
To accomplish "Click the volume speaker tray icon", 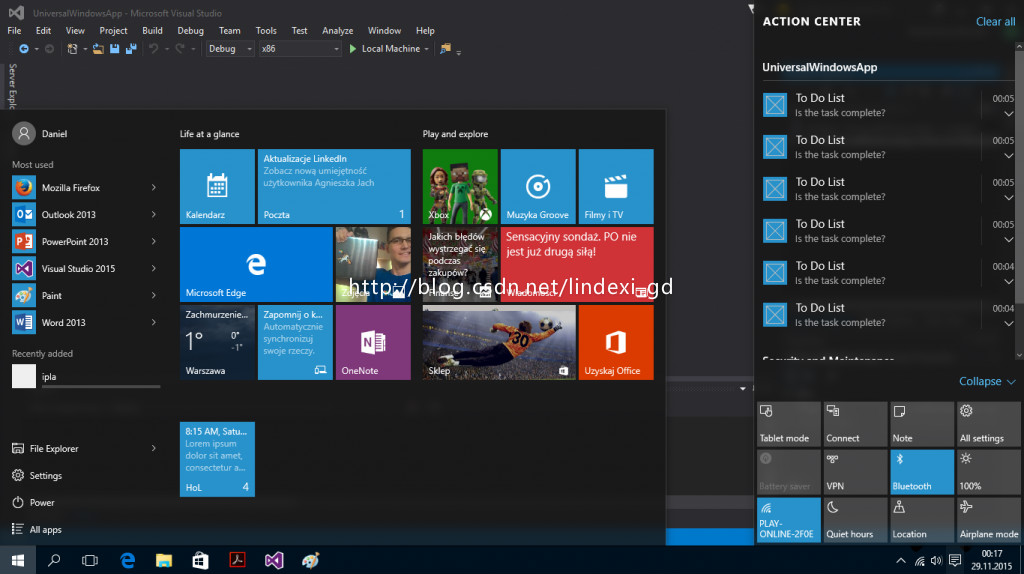I will [x=936, y=560].
